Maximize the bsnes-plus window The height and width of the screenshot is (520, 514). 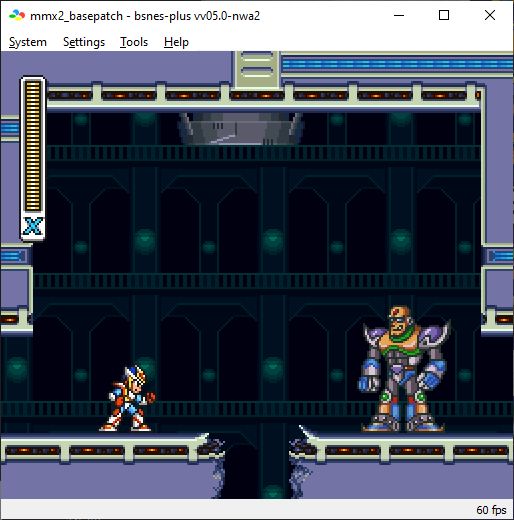tap(444, 15)
